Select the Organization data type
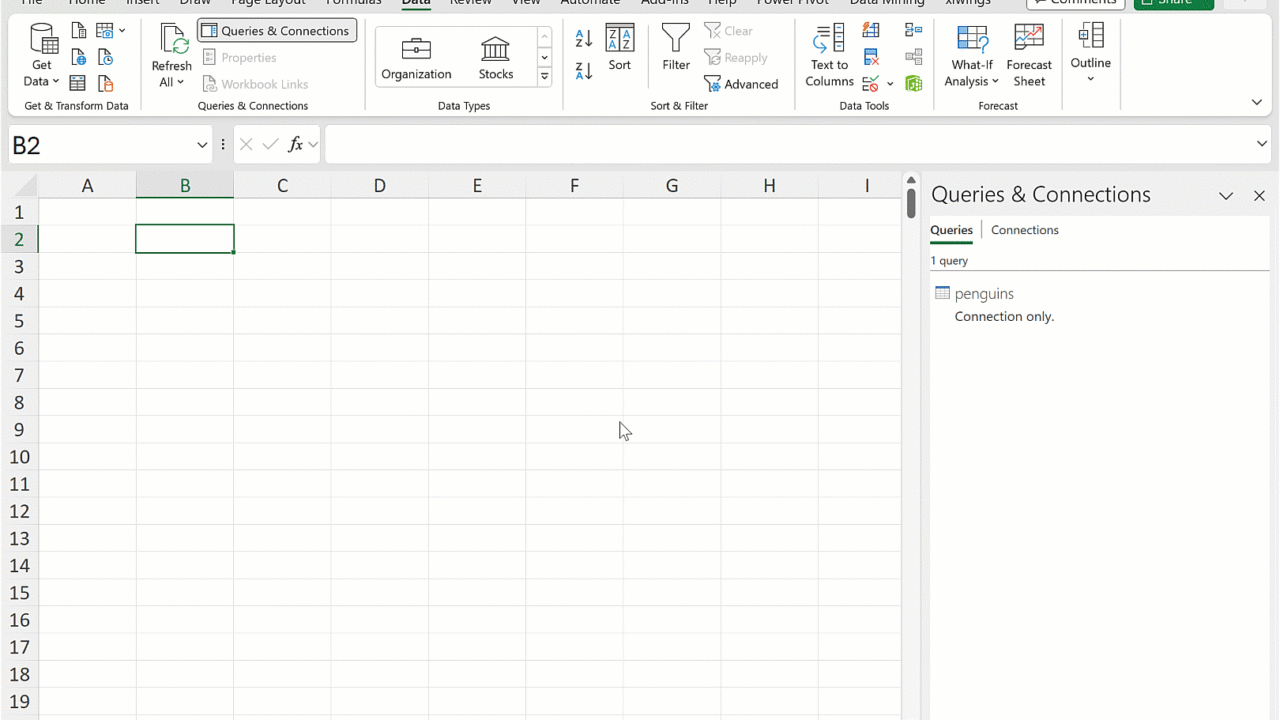 (x=416, y=57)
